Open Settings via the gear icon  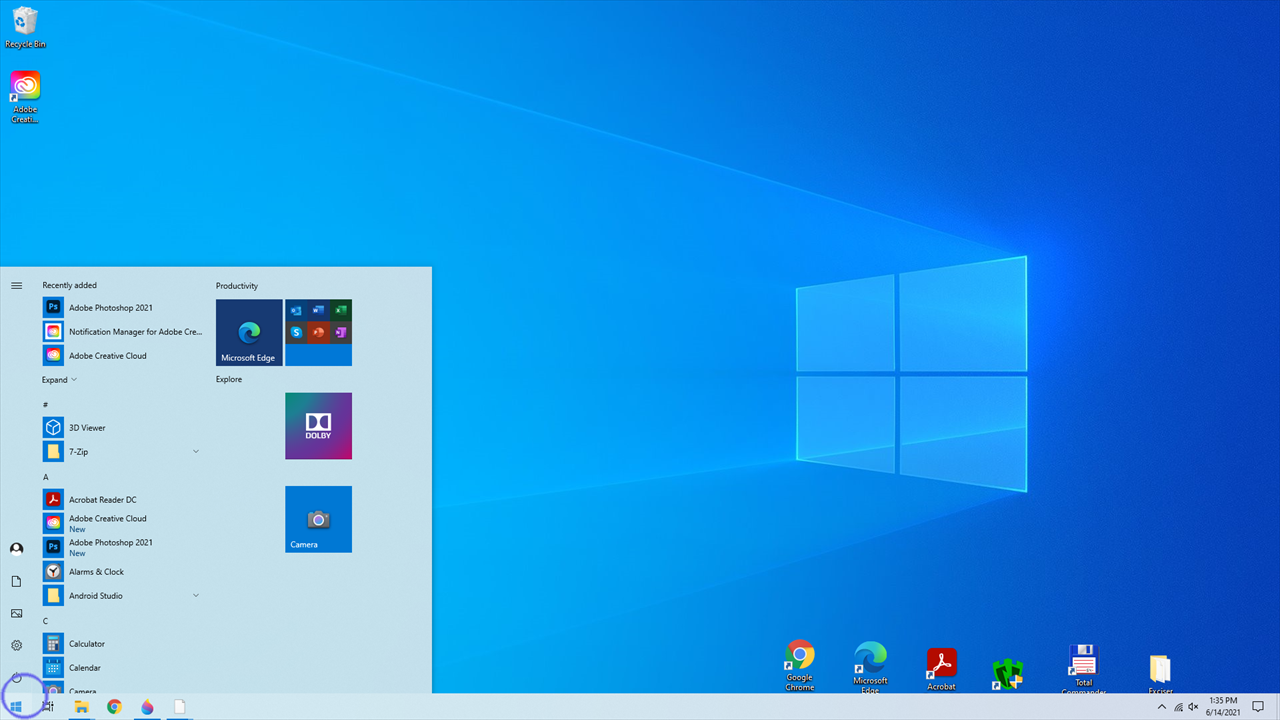[x=16, y=645]
